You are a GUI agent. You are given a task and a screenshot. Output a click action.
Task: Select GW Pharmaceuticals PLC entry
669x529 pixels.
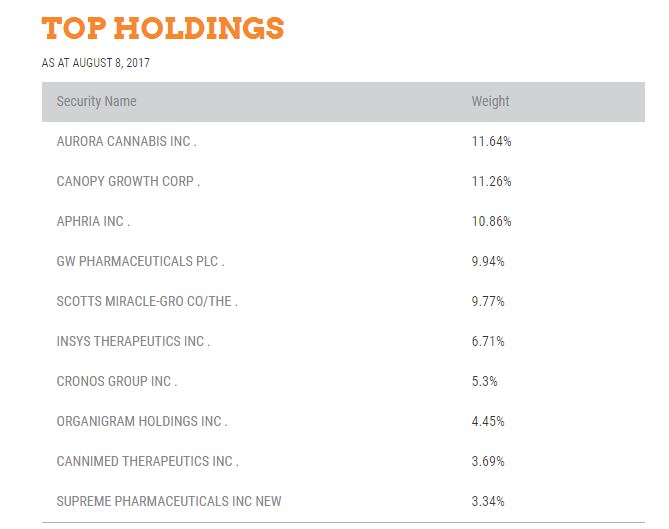point(140,262)
